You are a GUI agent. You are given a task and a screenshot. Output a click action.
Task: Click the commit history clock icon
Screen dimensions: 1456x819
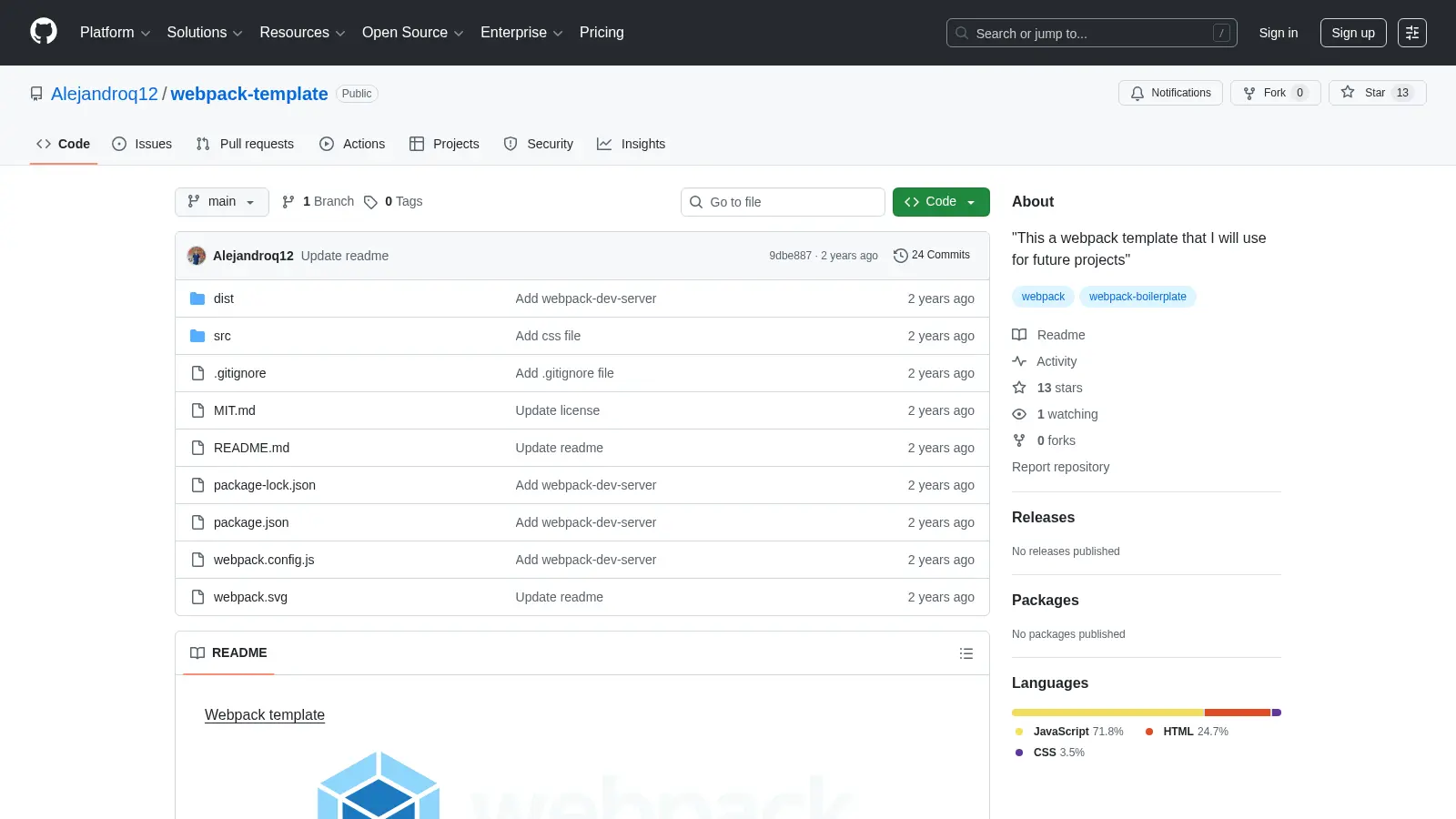click(x=901, y=256)
